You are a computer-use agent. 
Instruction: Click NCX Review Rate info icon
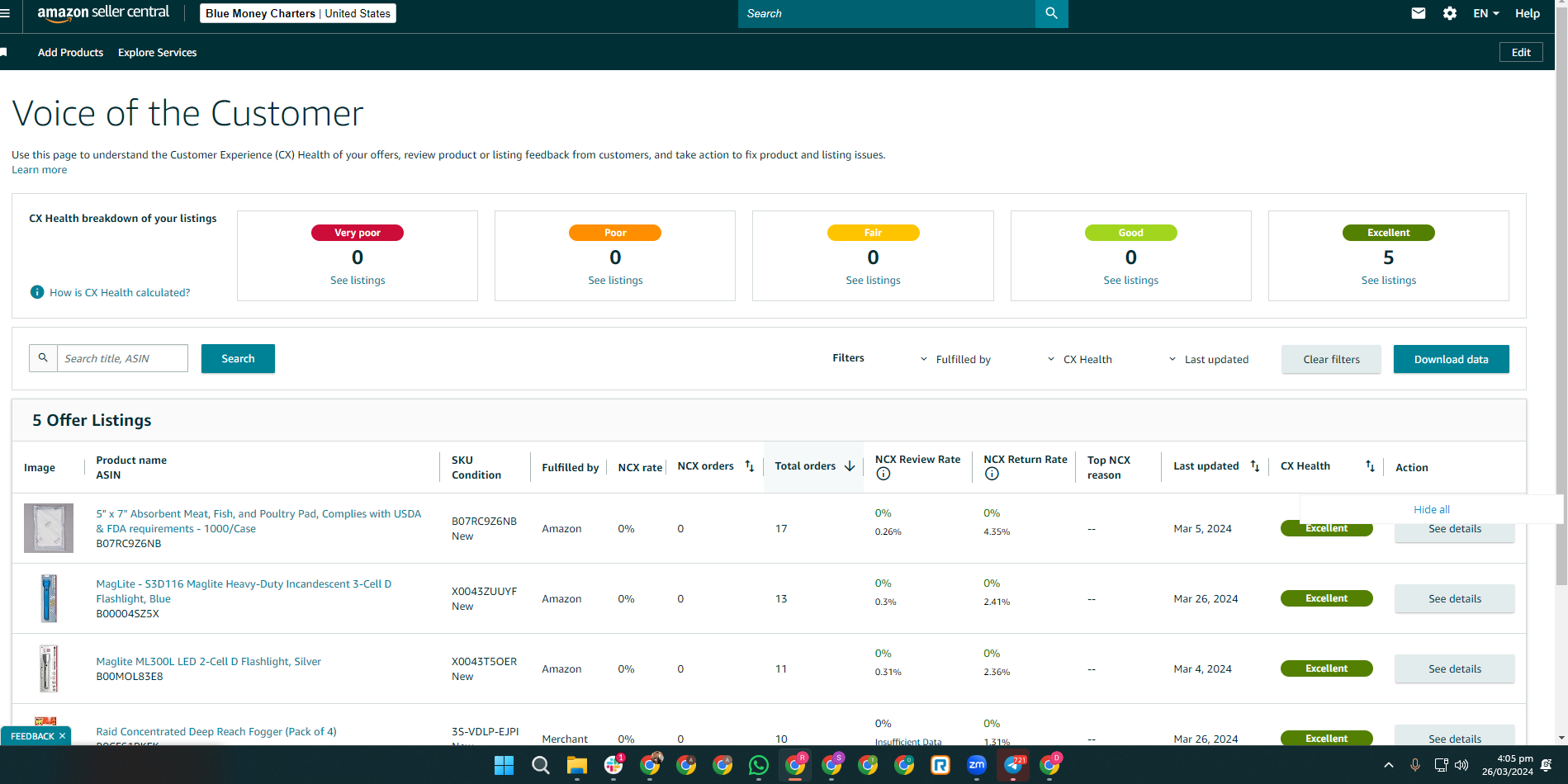click(883, 474)
